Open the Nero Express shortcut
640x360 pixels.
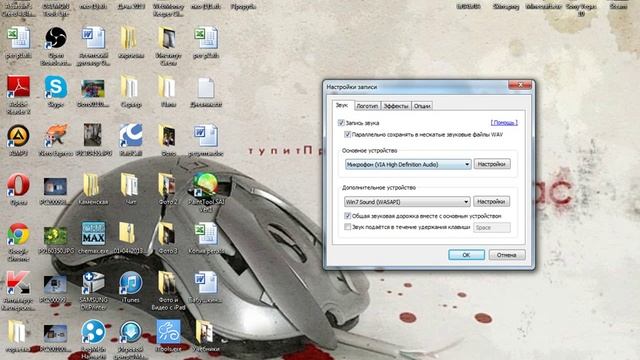click(56, 136)
